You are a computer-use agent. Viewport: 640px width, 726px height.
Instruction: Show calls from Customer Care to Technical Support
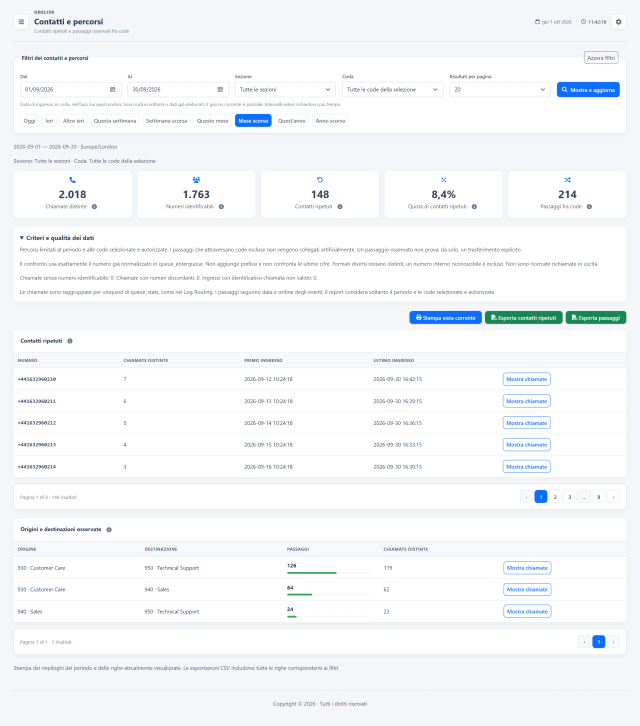pos(527,568)
